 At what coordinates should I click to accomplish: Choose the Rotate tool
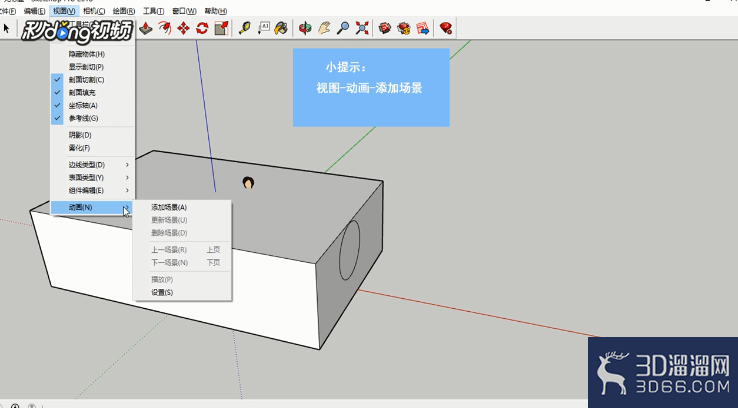[202, 28]
